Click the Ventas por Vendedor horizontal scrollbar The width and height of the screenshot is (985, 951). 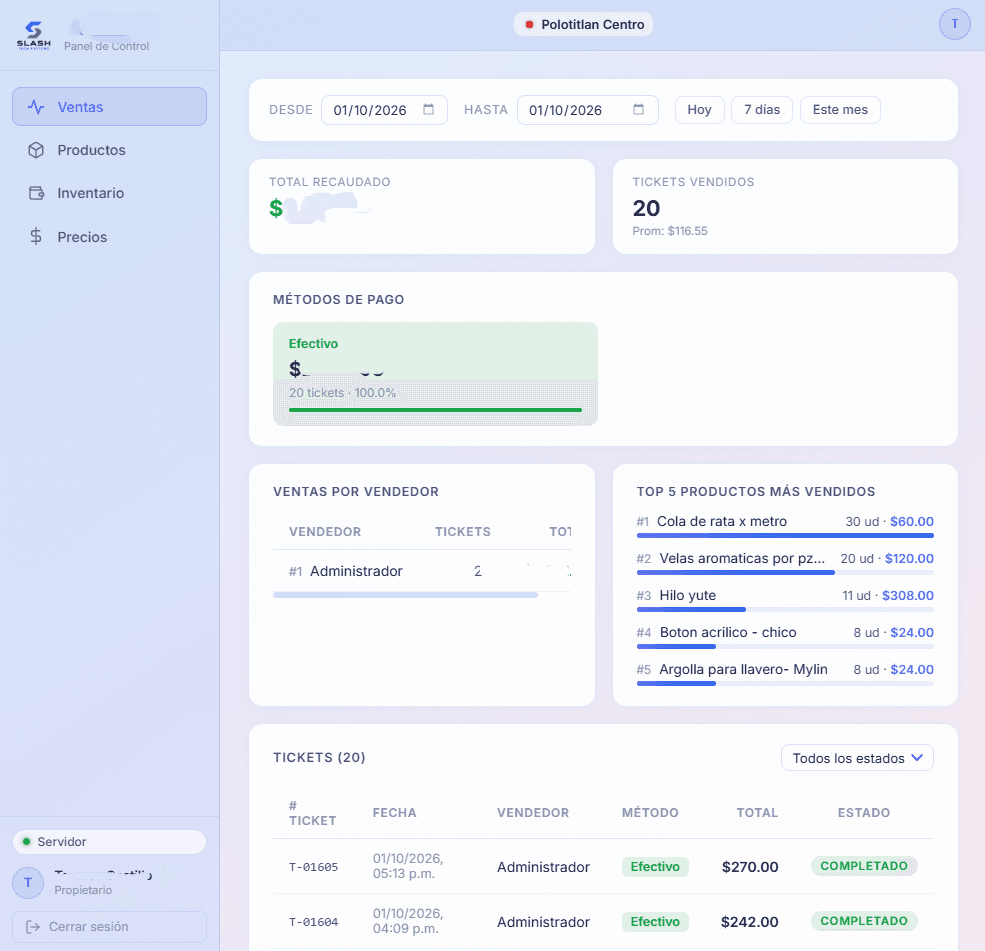coord(405,595)
